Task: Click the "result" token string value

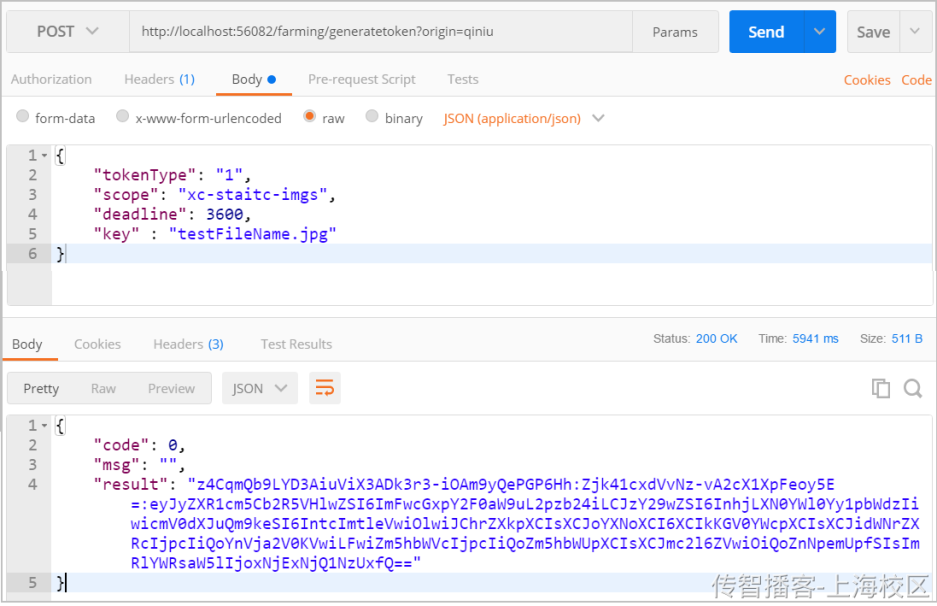Action: [525, 524]
